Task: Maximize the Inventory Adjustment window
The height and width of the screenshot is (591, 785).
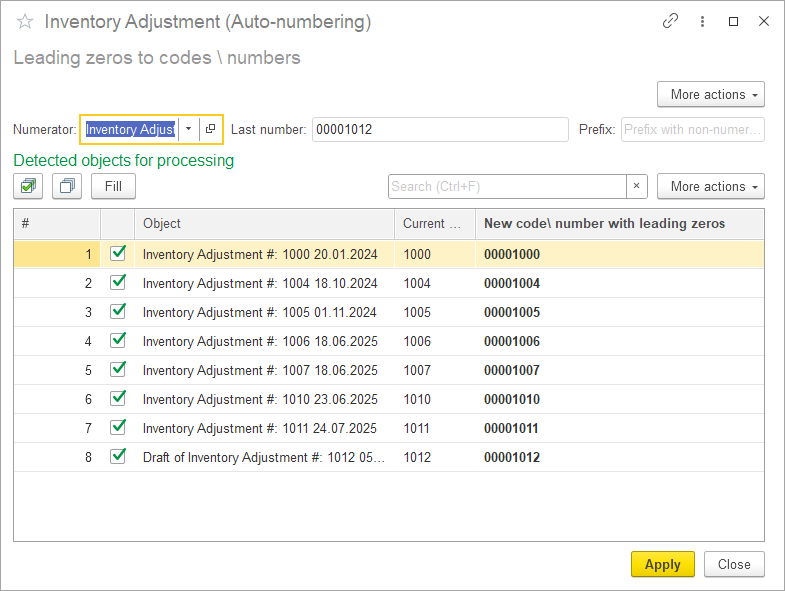Action: [734, 21]
